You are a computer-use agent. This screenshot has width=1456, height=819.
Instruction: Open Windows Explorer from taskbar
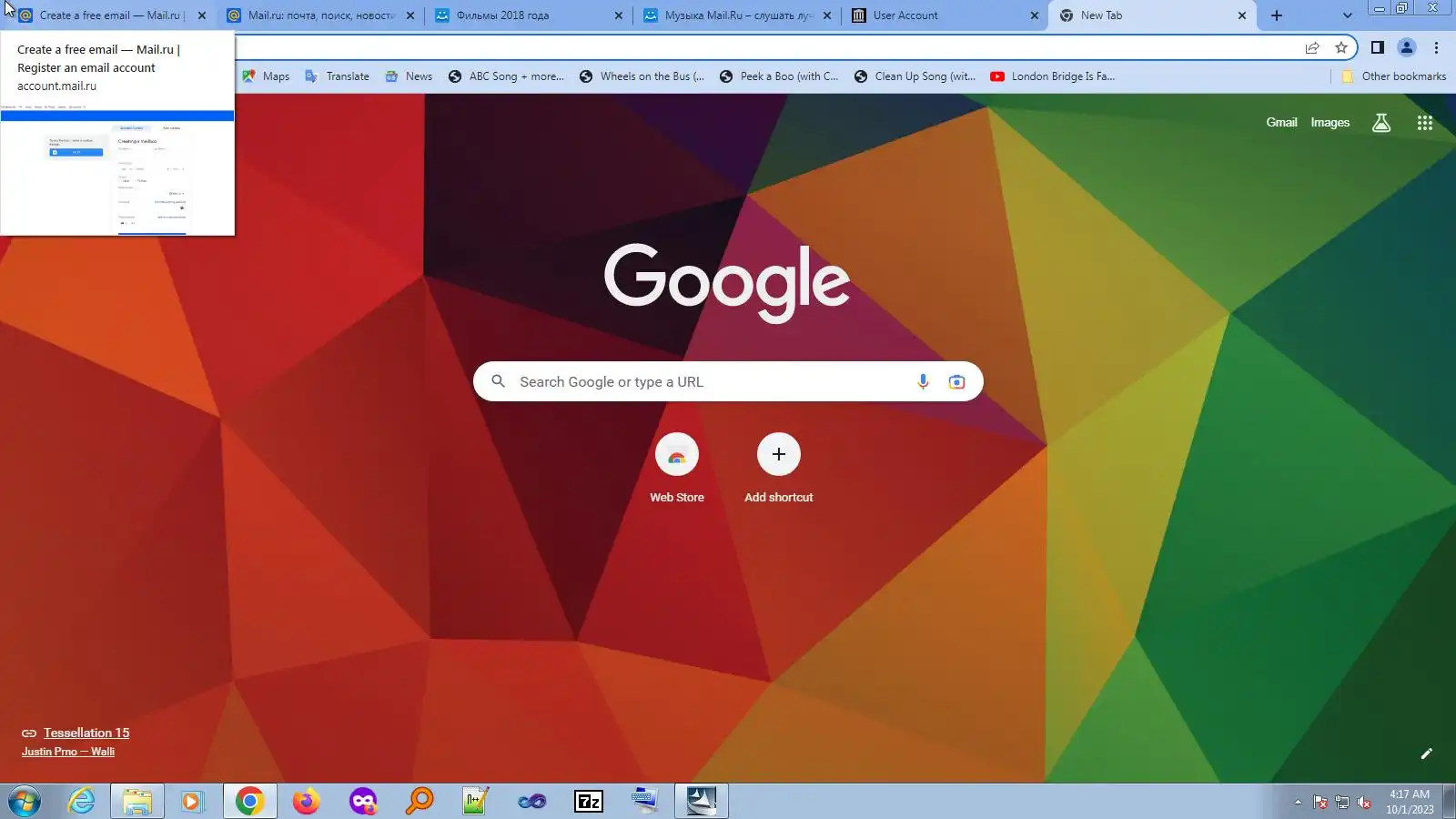(x=137, y=802)
